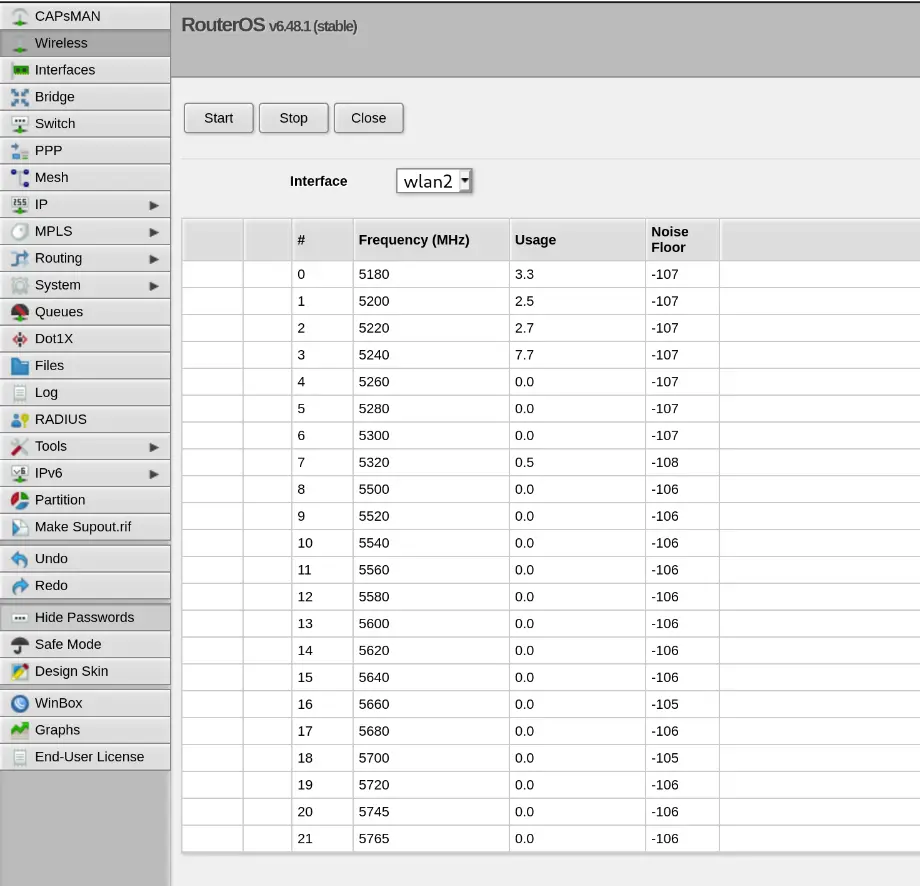Open the Interface wlan2 dropdown
This screenshot has height=886, width=920.
point(434,181)
